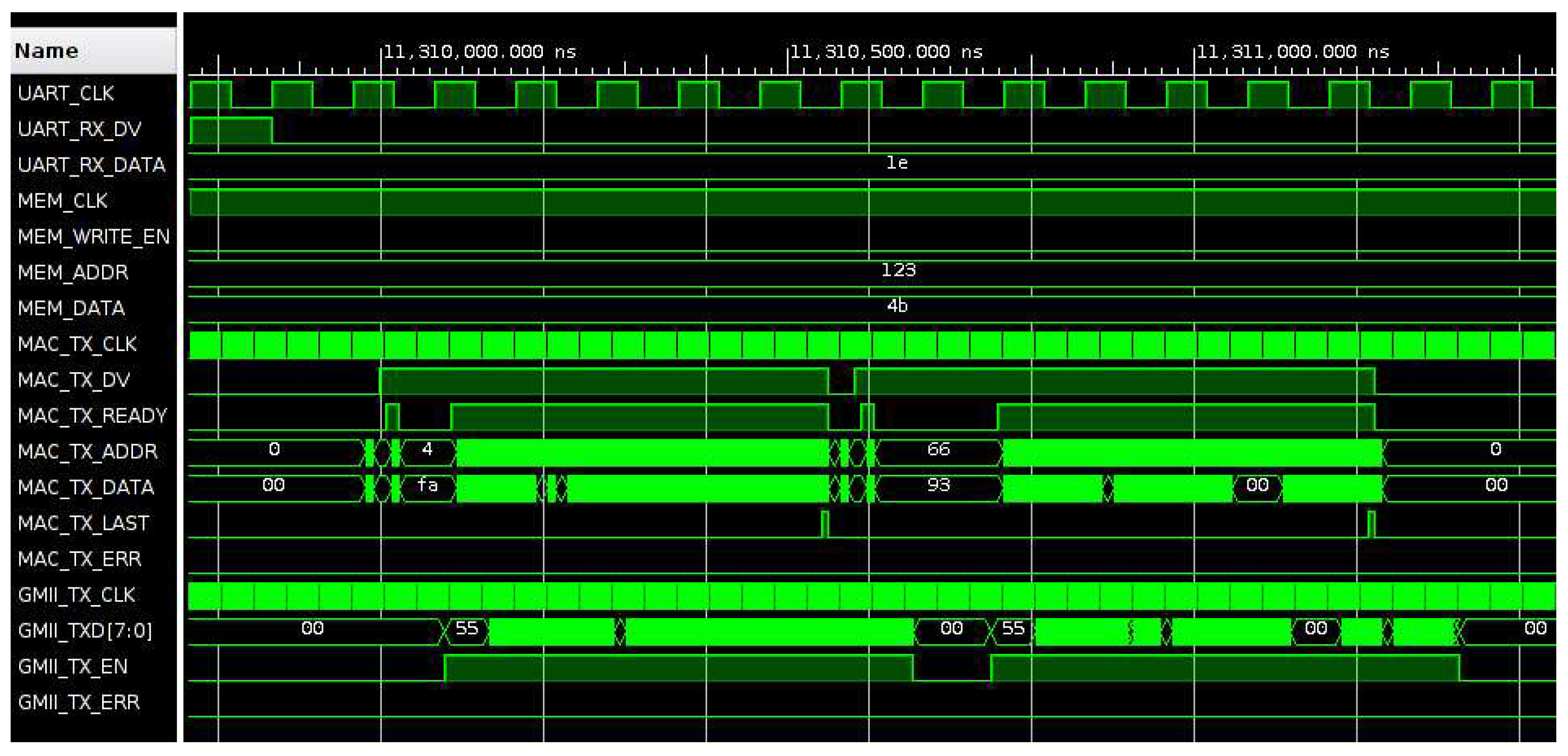Click the 11,311,000.000 ns ruler label

(1293, 52)
